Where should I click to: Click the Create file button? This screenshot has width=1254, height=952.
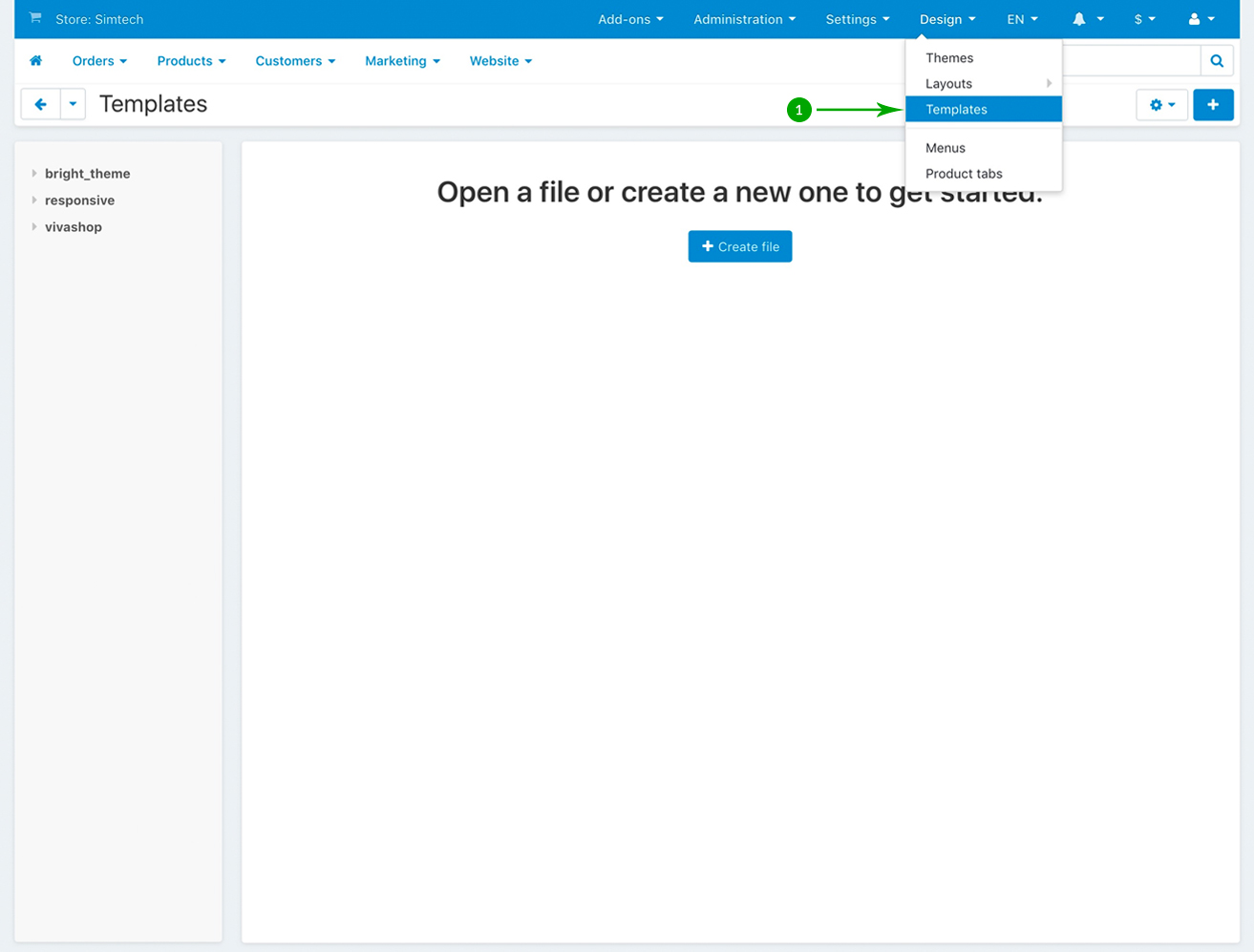[x=740, y=246]
